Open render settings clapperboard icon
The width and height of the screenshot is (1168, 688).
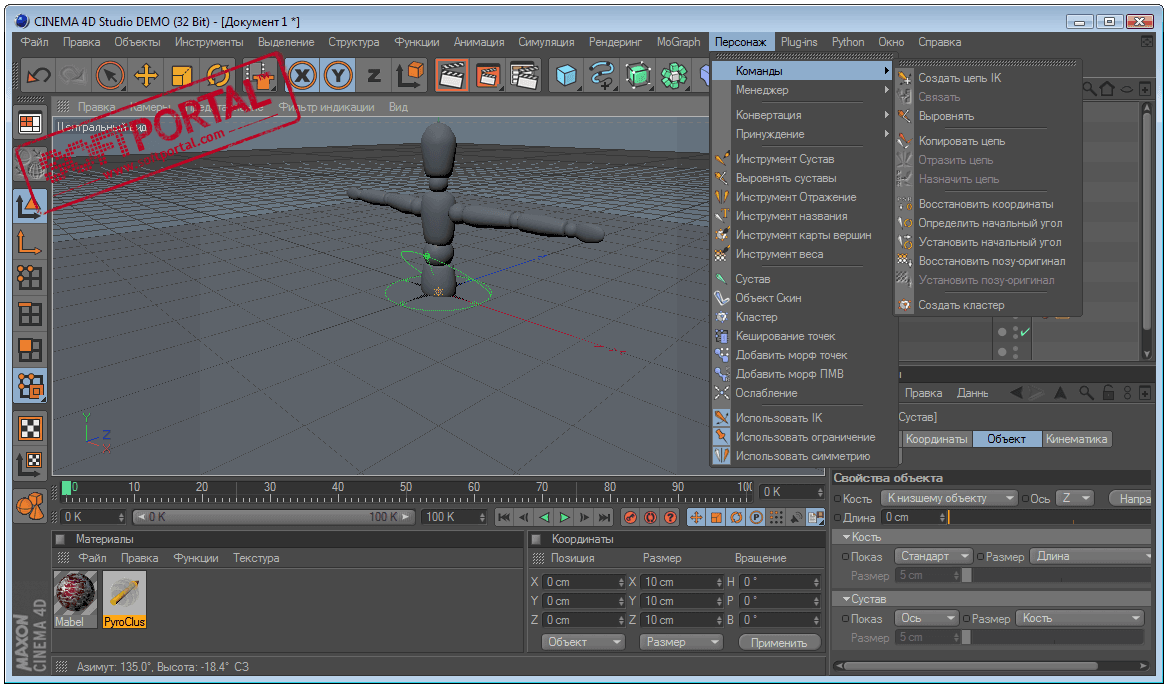[524, 75]
